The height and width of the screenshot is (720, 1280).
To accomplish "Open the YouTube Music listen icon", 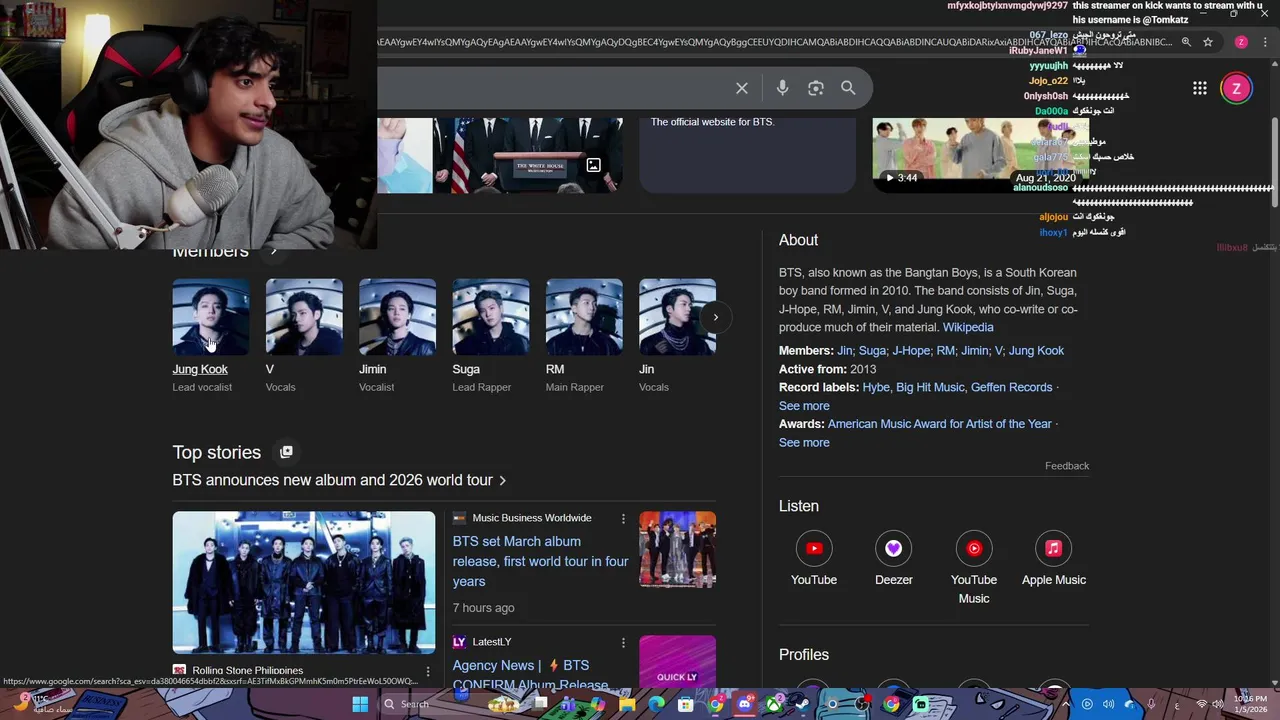I will click(974, 548).
